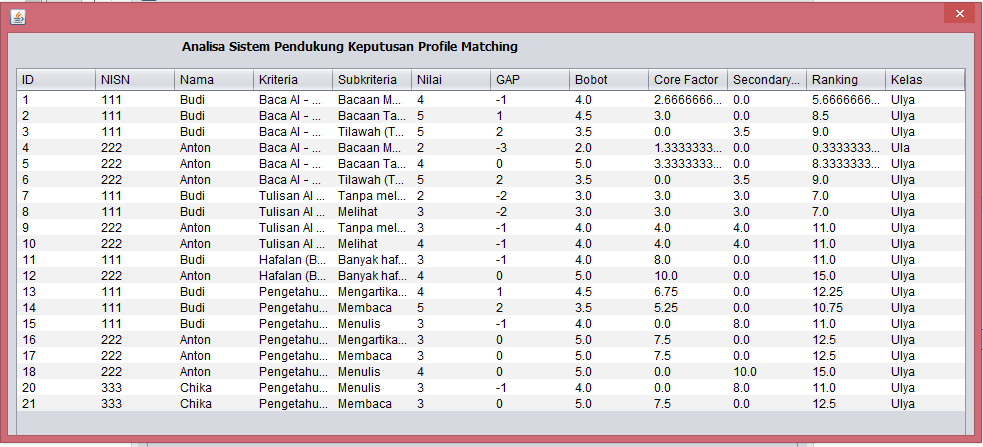Screen dimensions: 983x447
Task: Select Core Factor 5.25 in row 14
Action: tap(688, 308)
